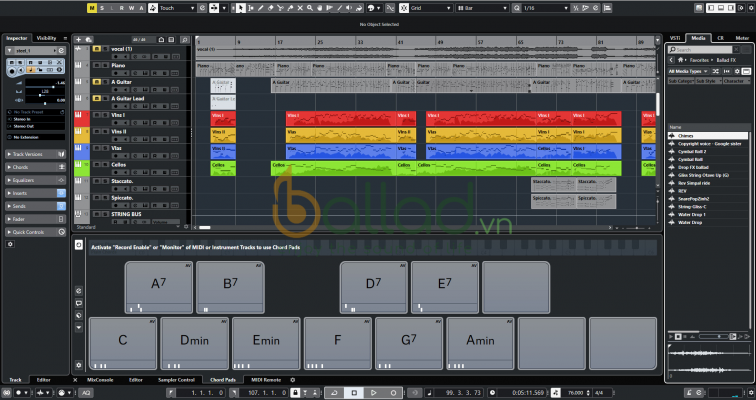The width and height of the screenshot is (756, 400).
Task: Mute the Vlns I track
Action: [x=97, y=115]
